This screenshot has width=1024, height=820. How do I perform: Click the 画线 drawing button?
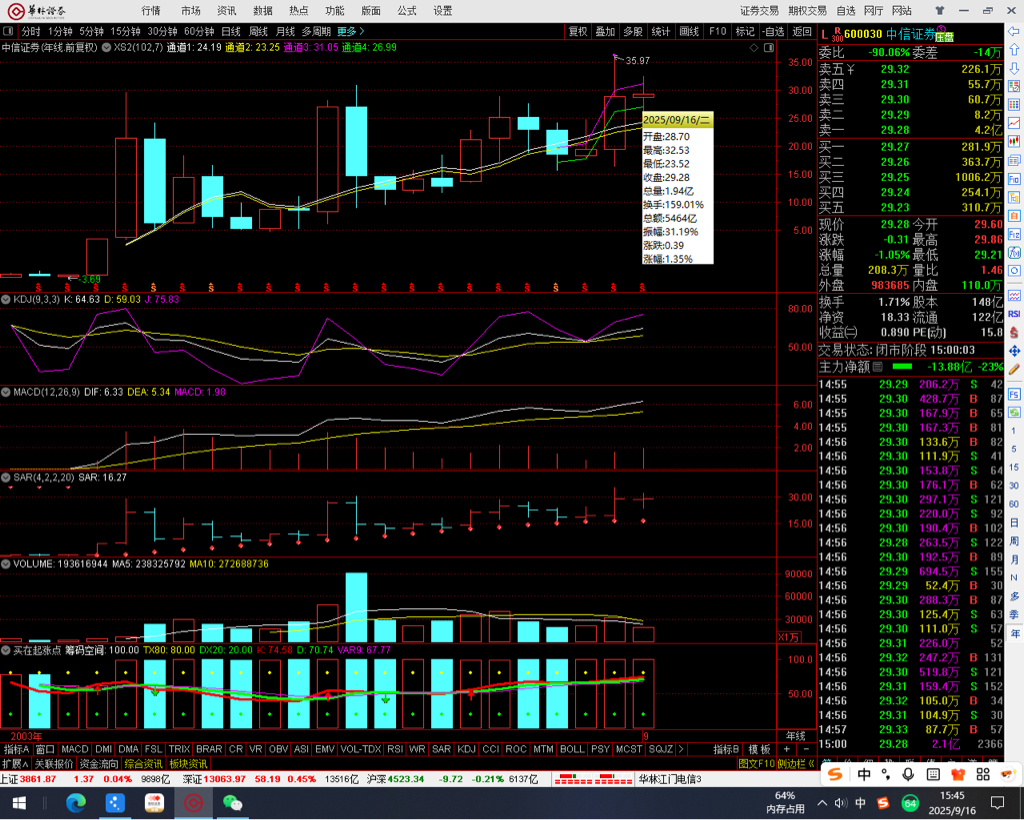tap(689, 31)
